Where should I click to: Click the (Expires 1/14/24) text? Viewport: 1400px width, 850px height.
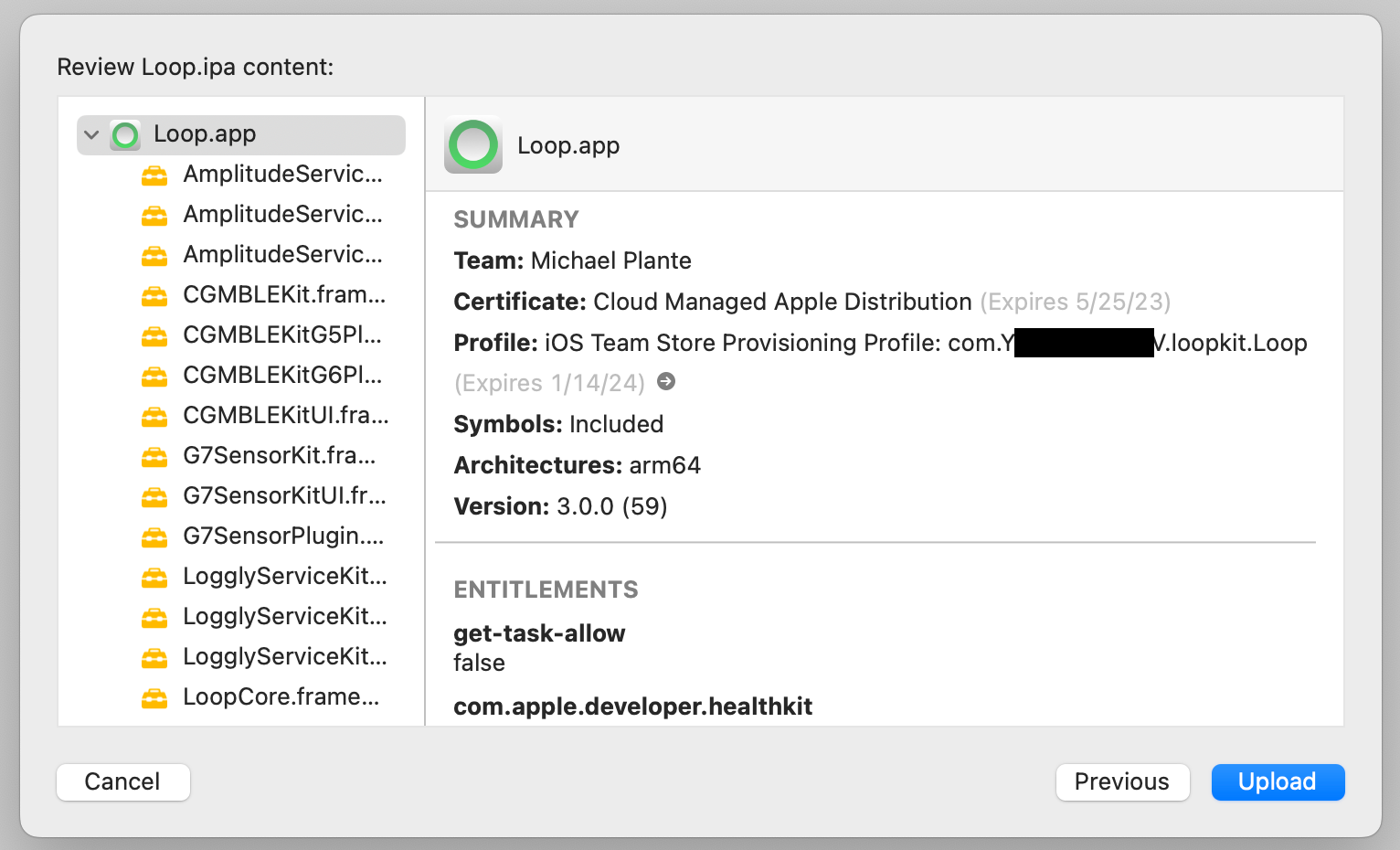pos(550,383)
